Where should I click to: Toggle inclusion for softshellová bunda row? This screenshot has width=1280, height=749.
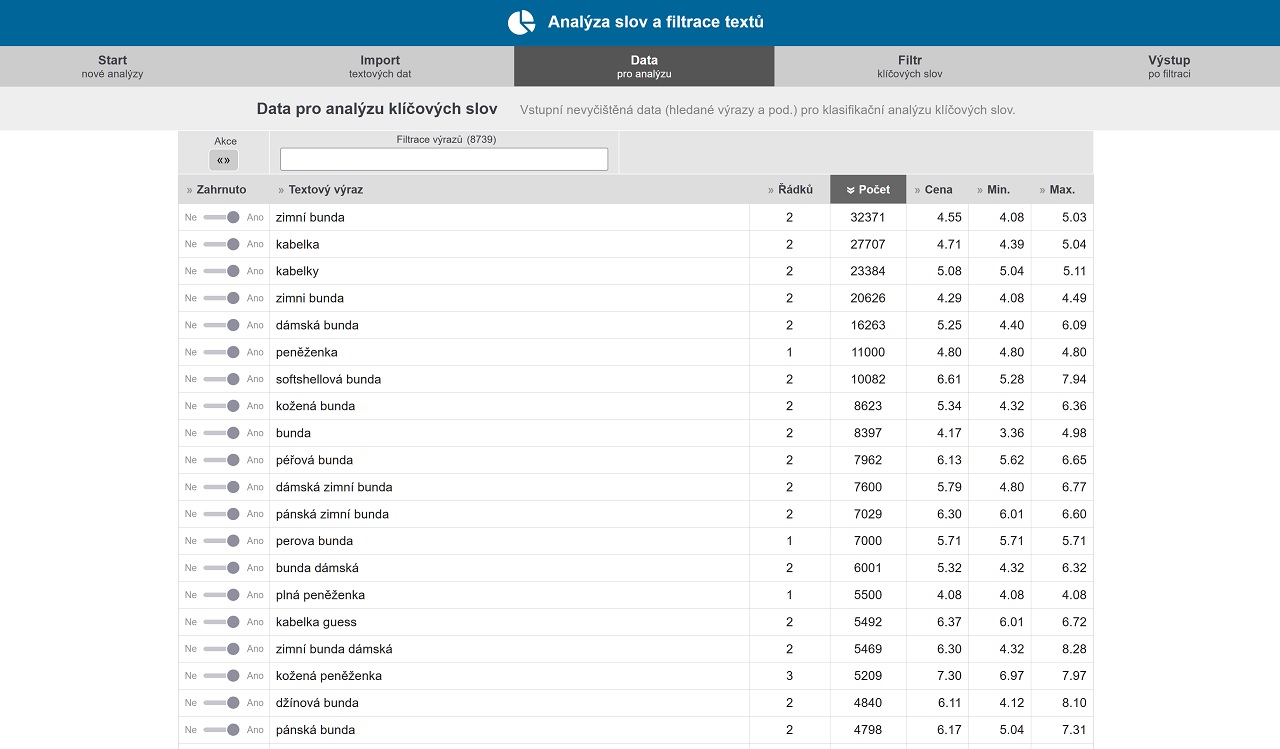click(x=222, y=379)
